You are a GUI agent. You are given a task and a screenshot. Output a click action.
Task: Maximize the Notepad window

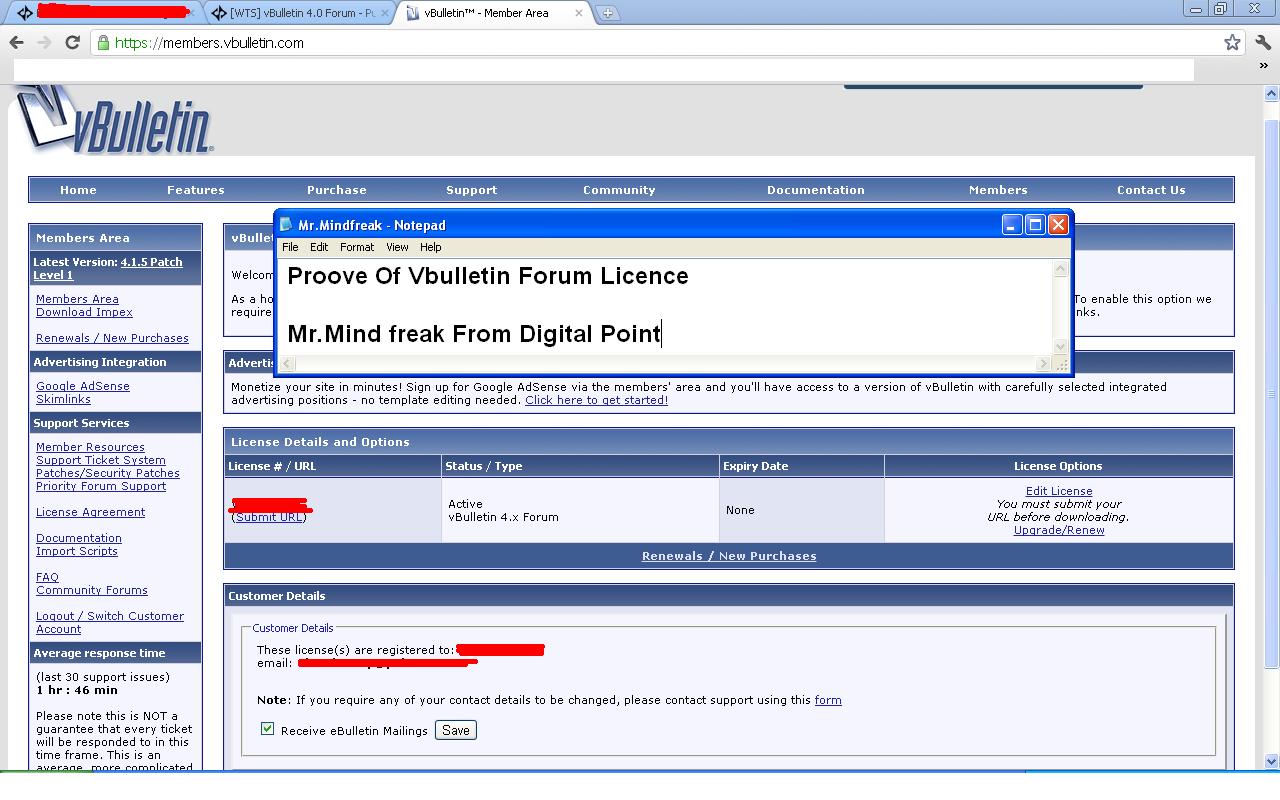(1035, 225)
